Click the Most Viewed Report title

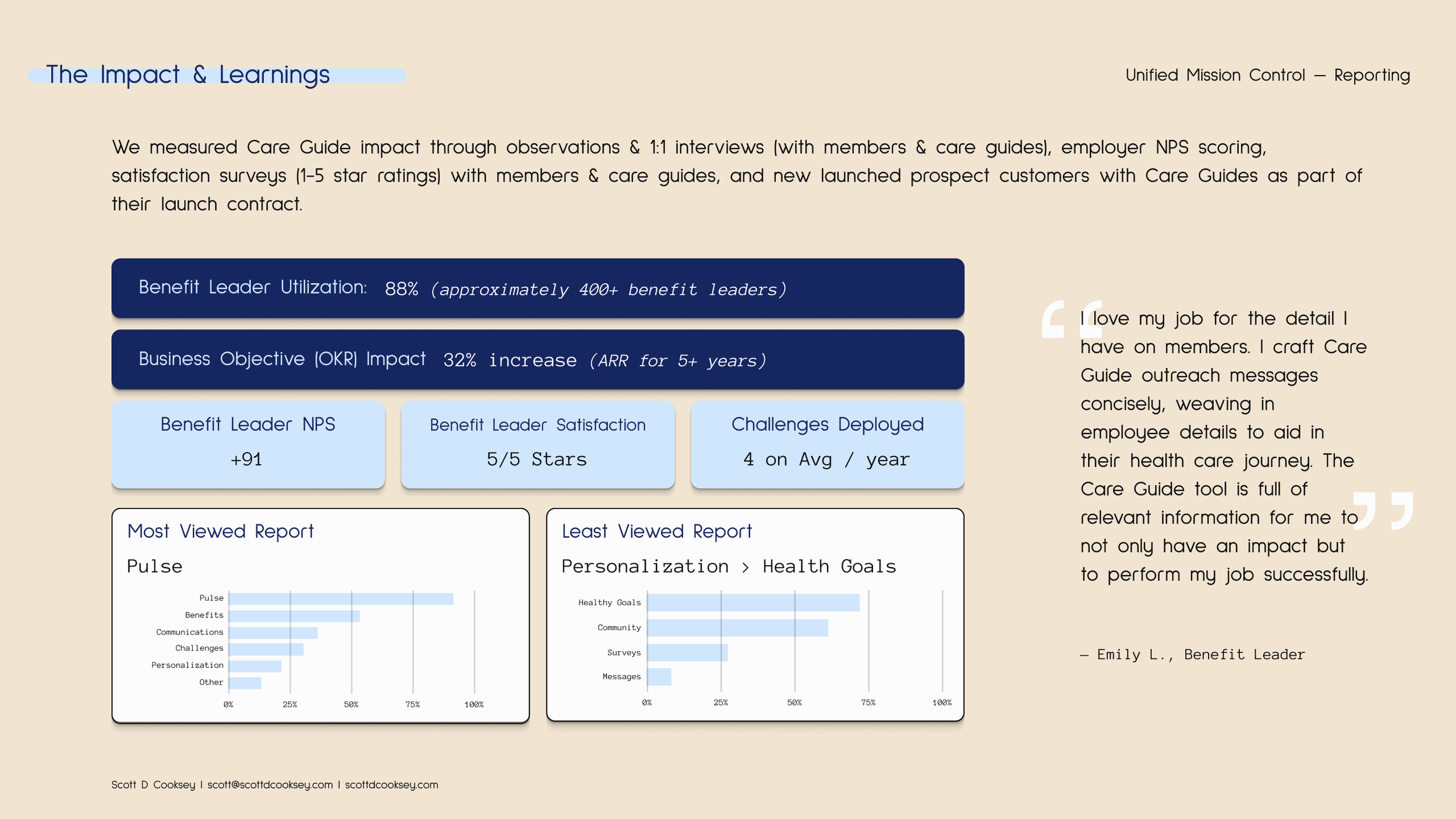(x=220, y=531)
